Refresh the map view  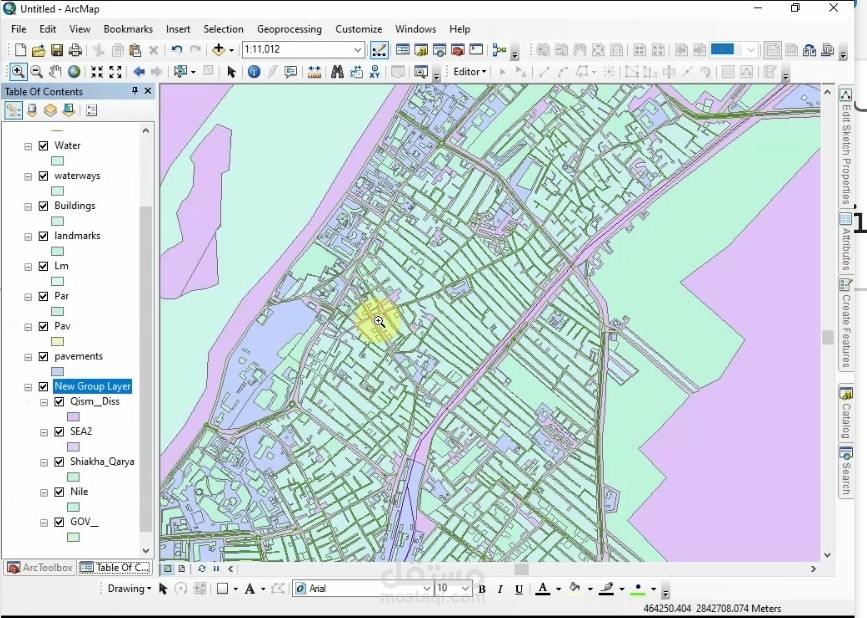click(201, 568)
